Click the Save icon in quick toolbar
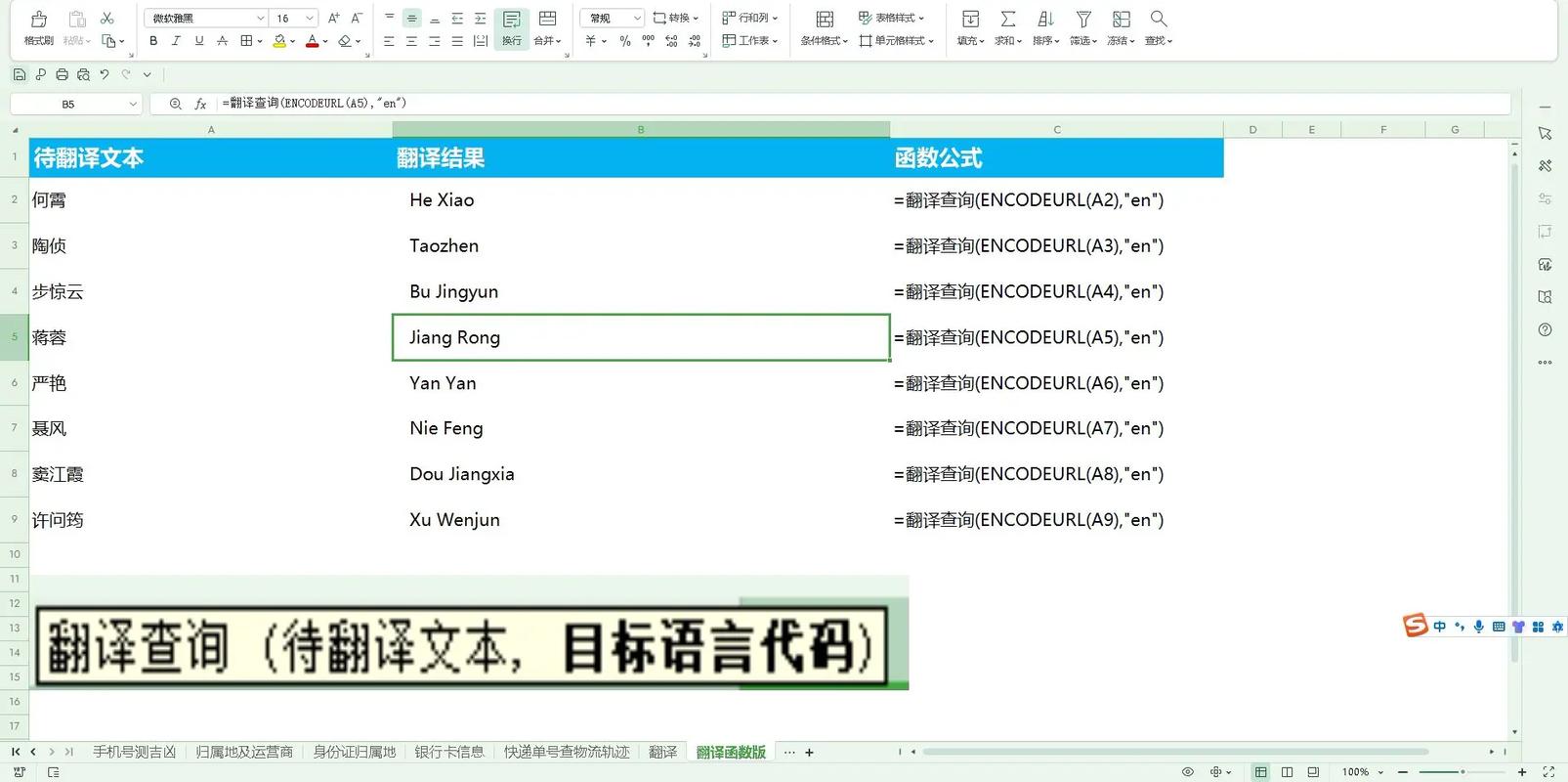The image size is (1568, 782). (x=20, y=74)
